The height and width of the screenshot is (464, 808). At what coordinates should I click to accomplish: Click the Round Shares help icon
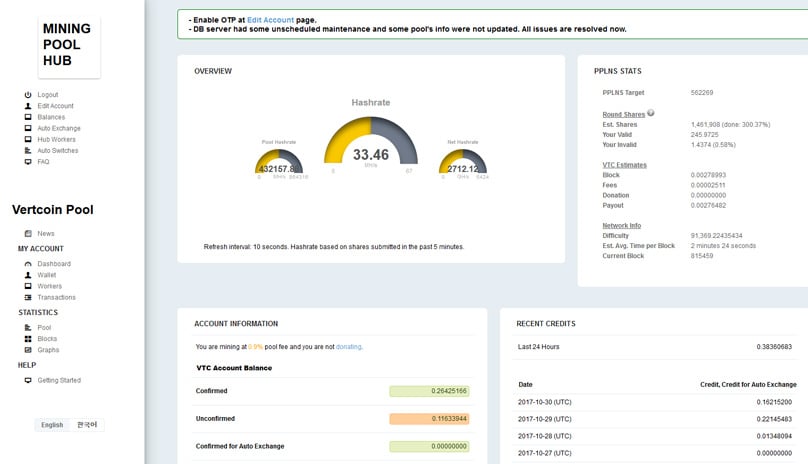pos(651,113)
